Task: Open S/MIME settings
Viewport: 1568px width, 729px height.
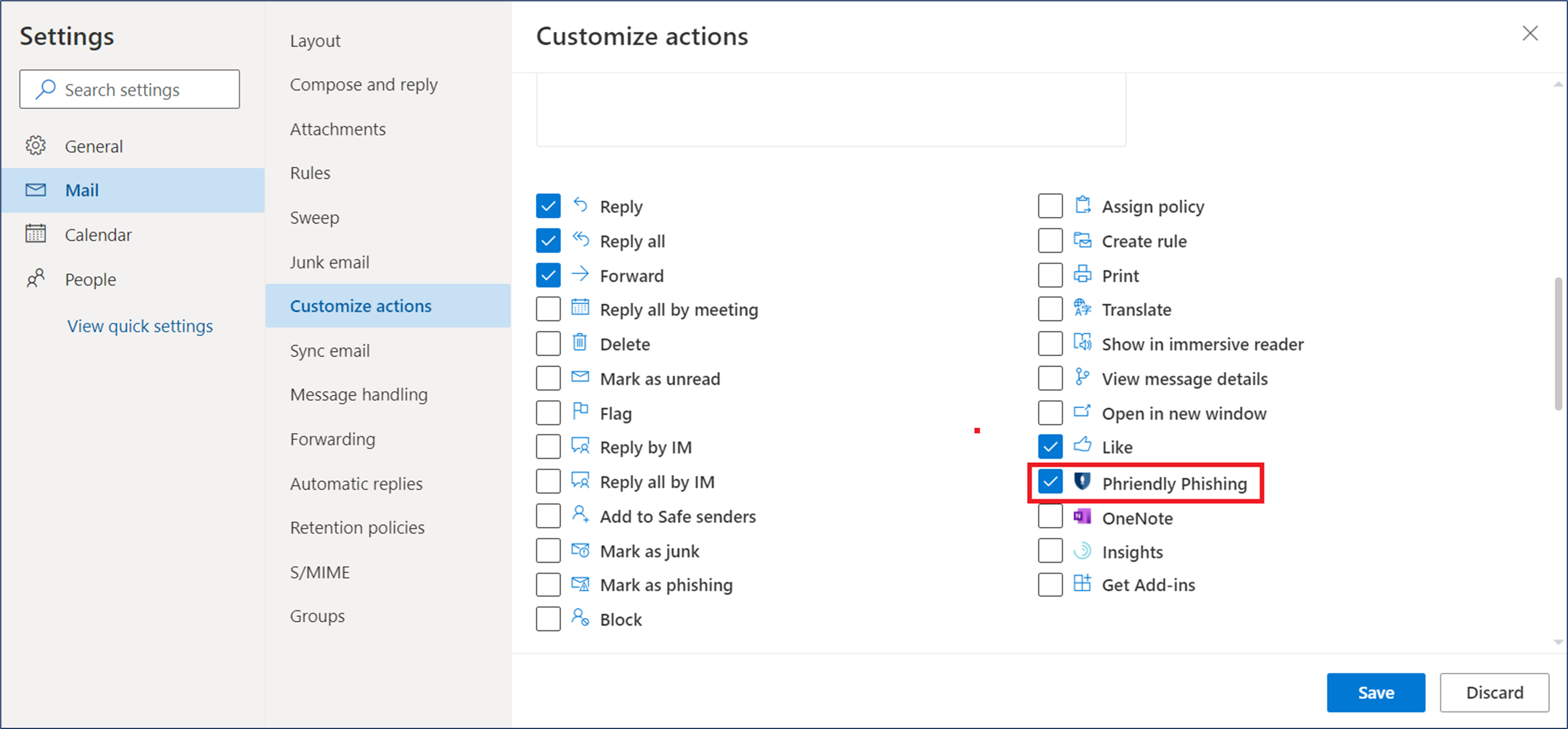Action: point(388,572)
